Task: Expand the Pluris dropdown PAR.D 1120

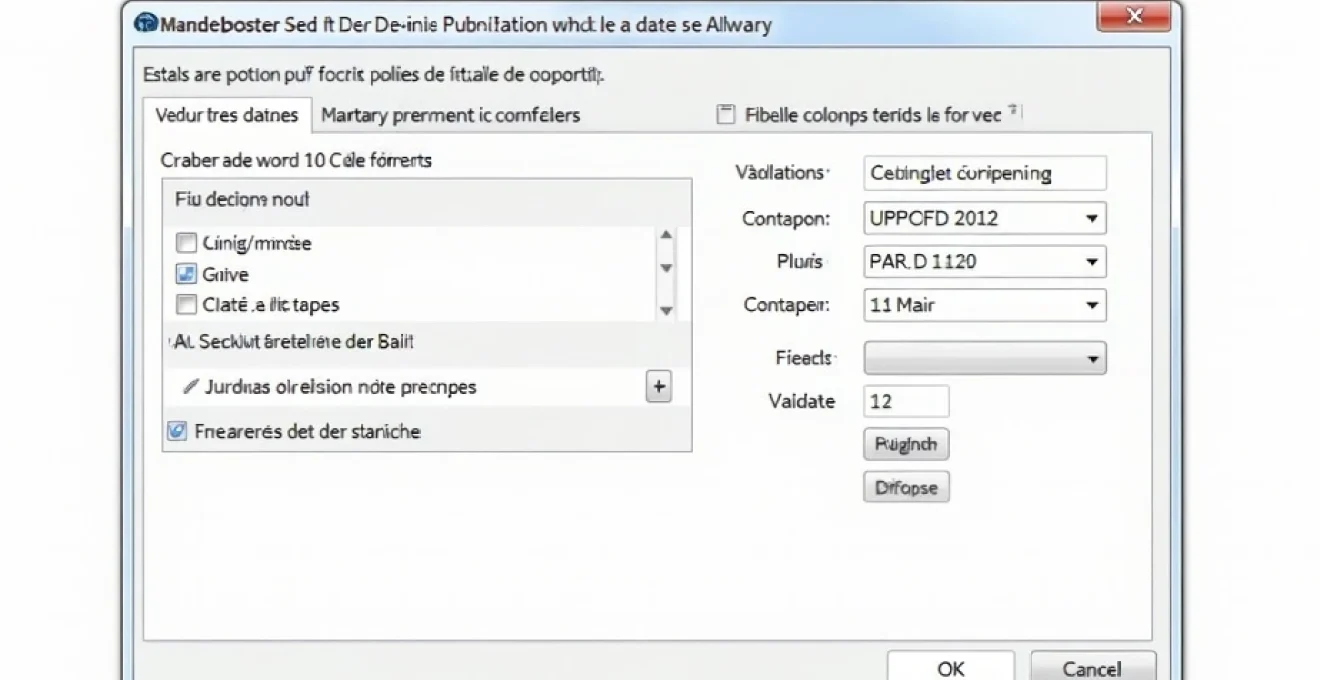Action: pyautogui.click(x=984, y=262)
